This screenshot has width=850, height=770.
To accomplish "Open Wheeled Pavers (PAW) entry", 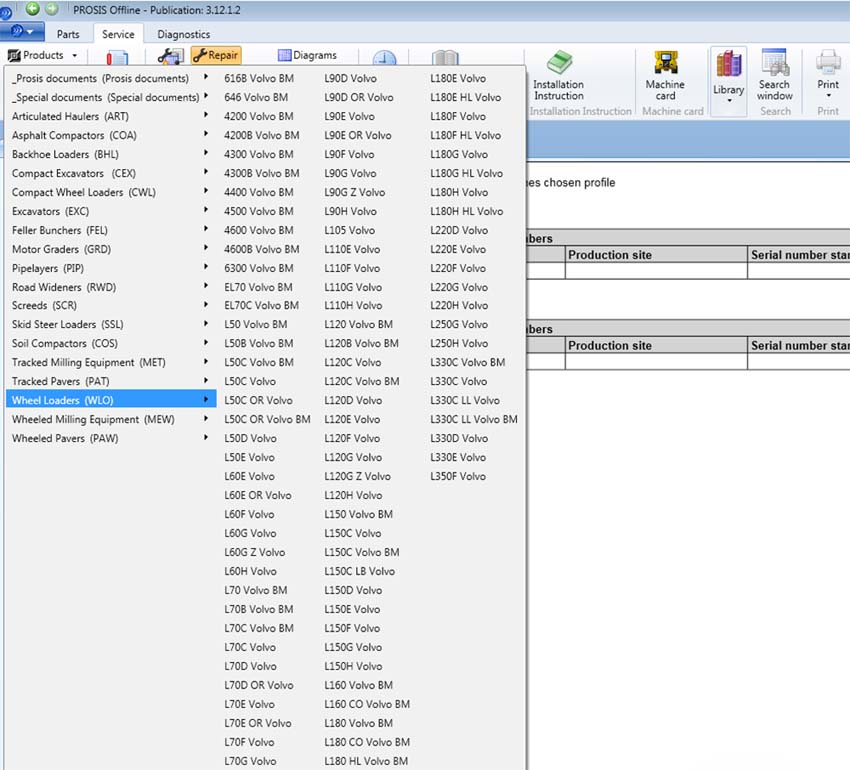I will tap(110, 438).
